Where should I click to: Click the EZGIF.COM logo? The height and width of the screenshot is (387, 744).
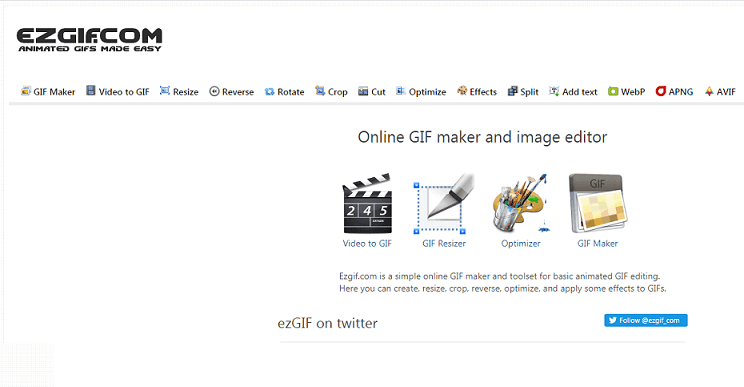pos(89,40)
